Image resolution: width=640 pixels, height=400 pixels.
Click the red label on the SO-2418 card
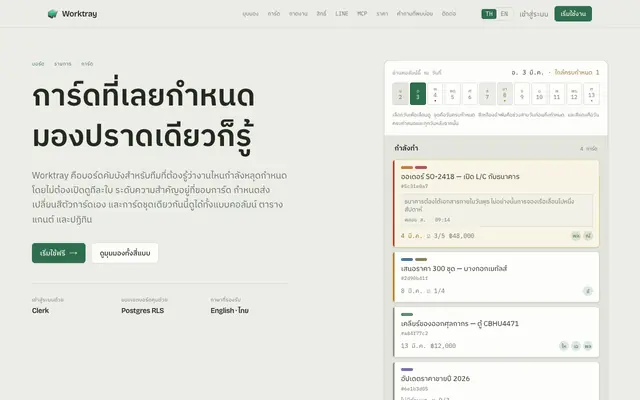[421, 167]
